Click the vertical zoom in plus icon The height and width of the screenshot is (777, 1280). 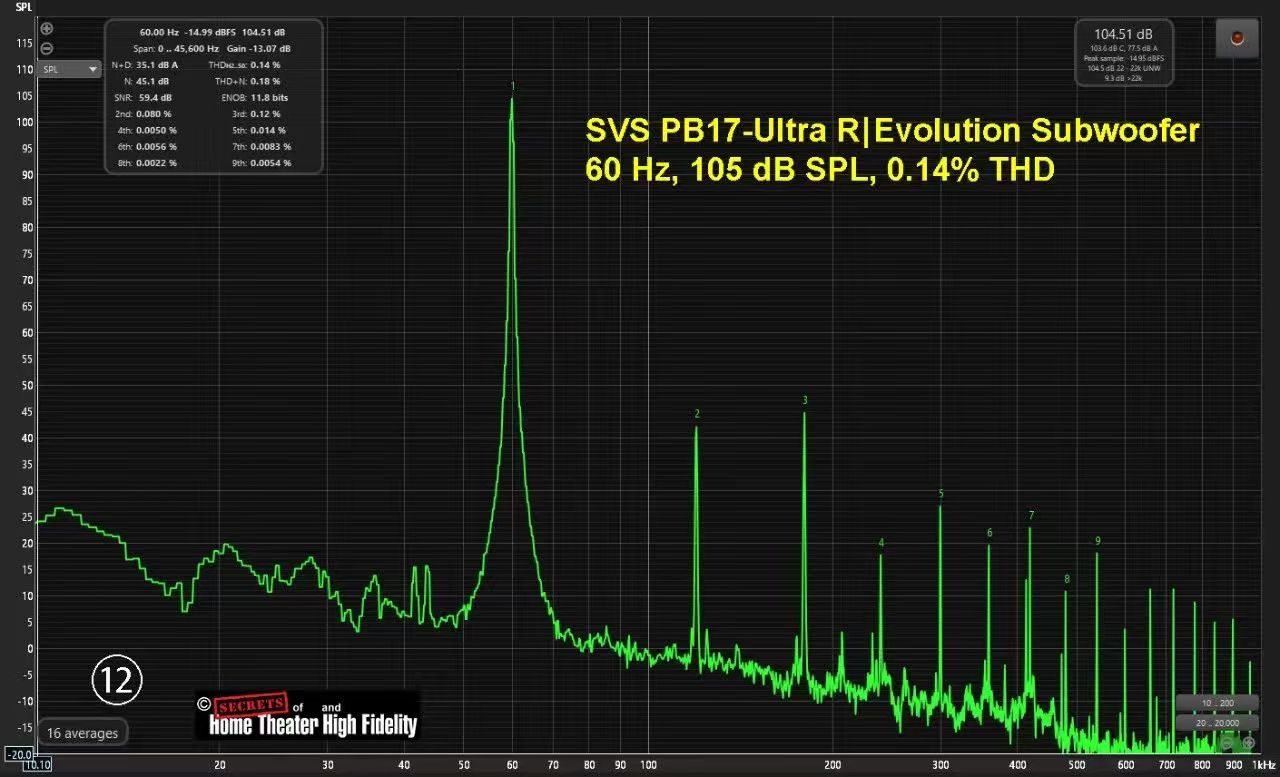click(x=47, y=29)
